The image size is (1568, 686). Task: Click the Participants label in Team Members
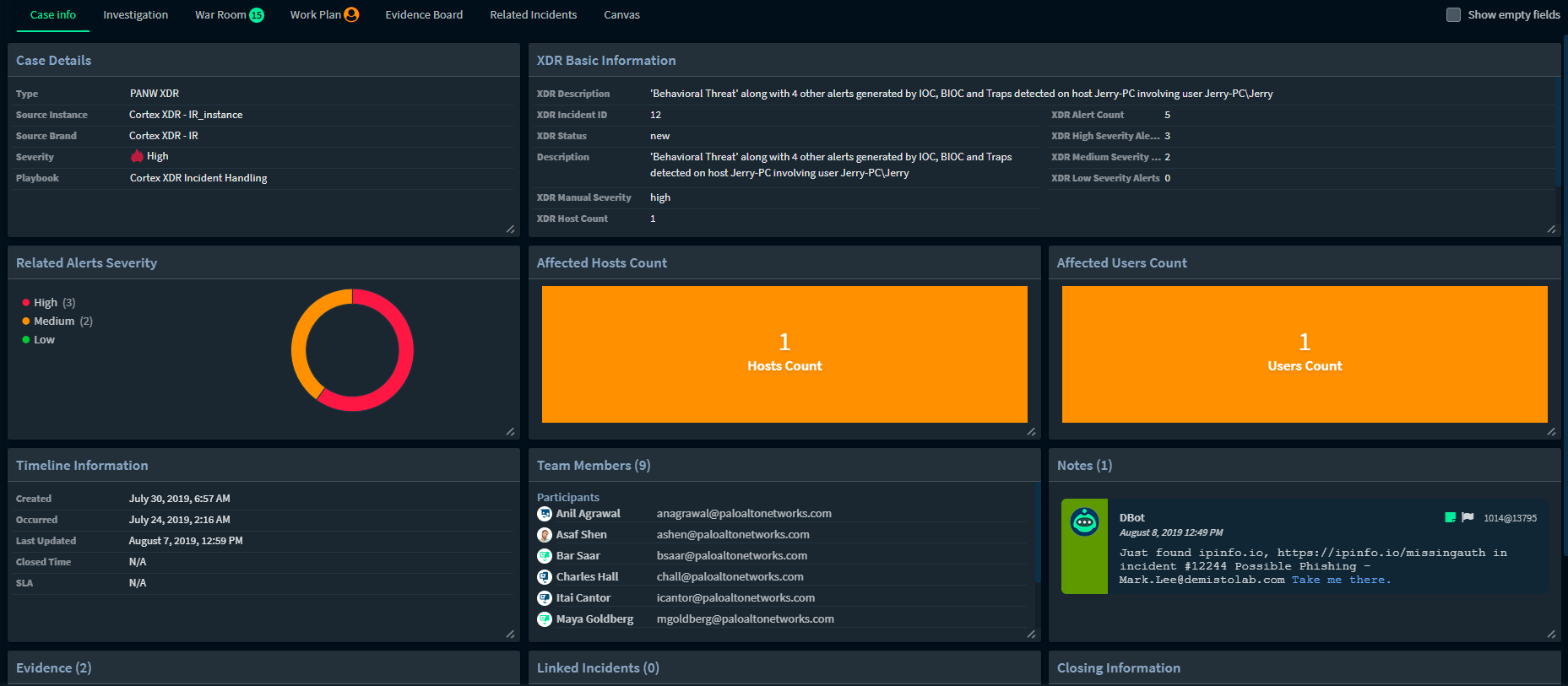pyautogui.click(x=568, y=497)
